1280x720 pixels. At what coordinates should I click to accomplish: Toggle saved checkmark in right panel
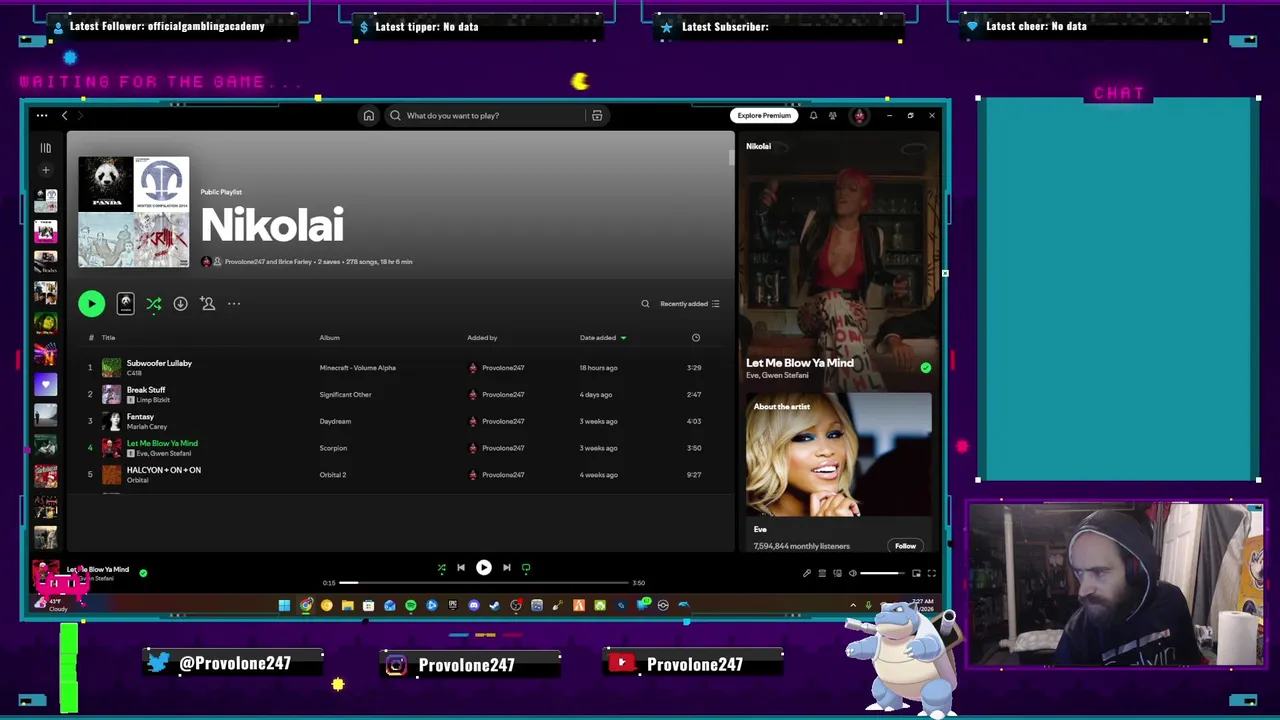(925, 368)
